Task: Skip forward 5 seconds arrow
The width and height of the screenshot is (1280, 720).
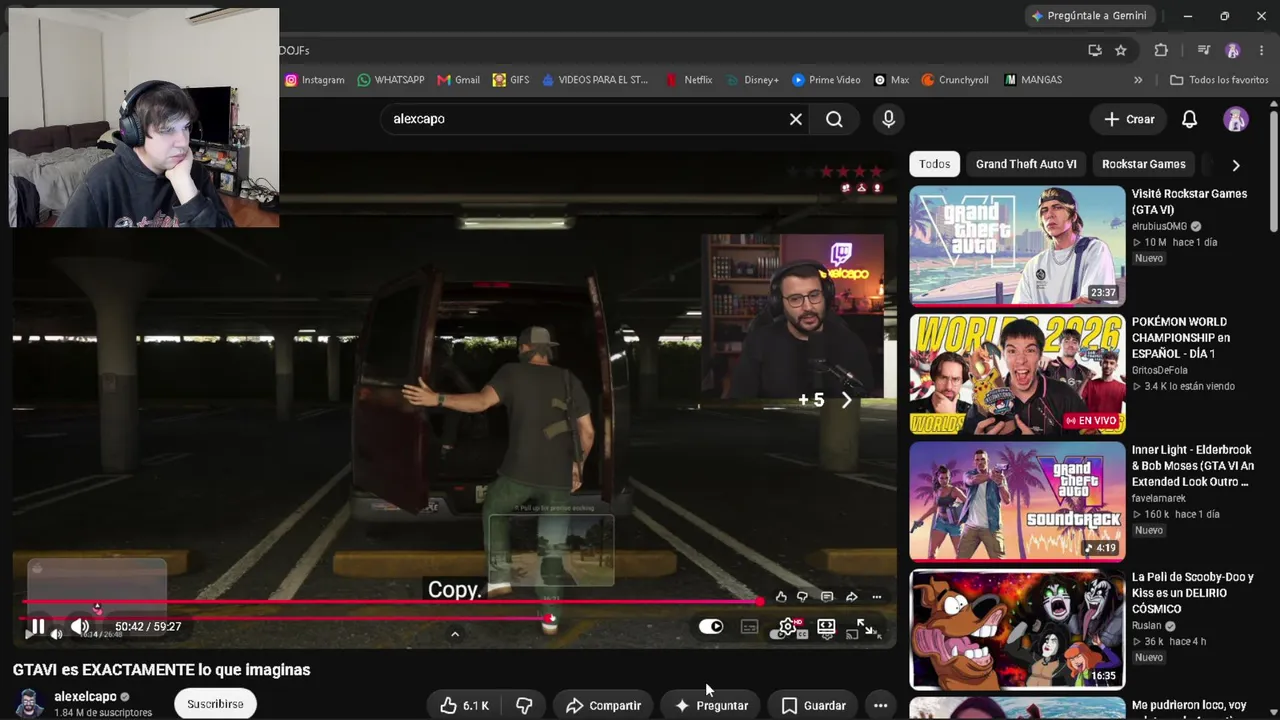Action: click(846, 400)
